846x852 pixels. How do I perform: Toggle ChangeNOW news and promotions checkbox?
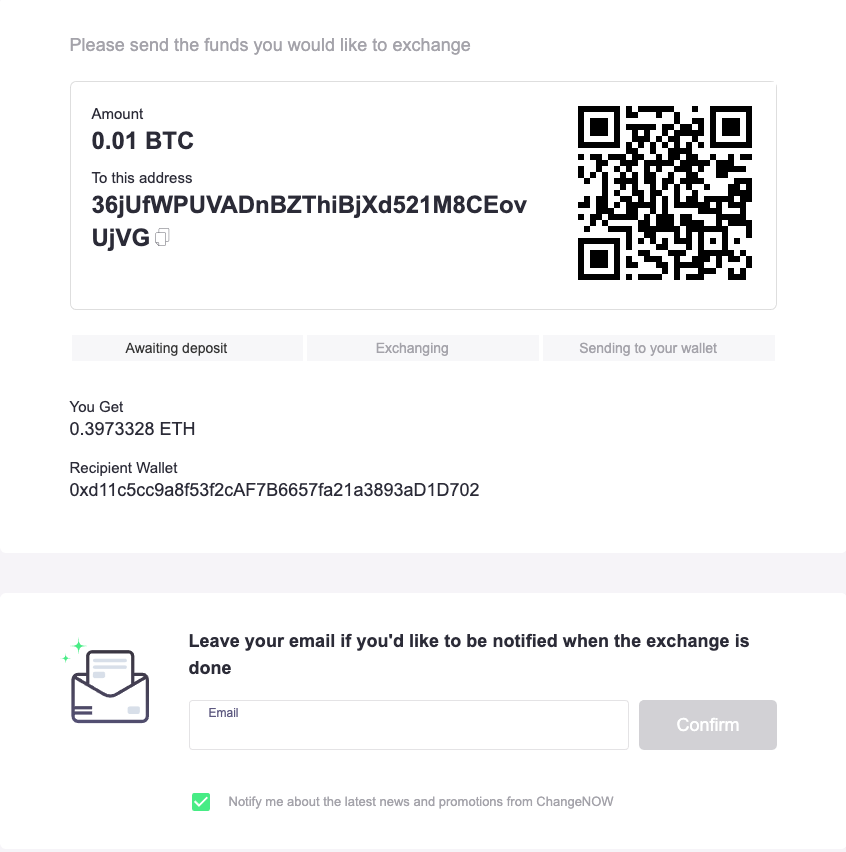[201, 801]
